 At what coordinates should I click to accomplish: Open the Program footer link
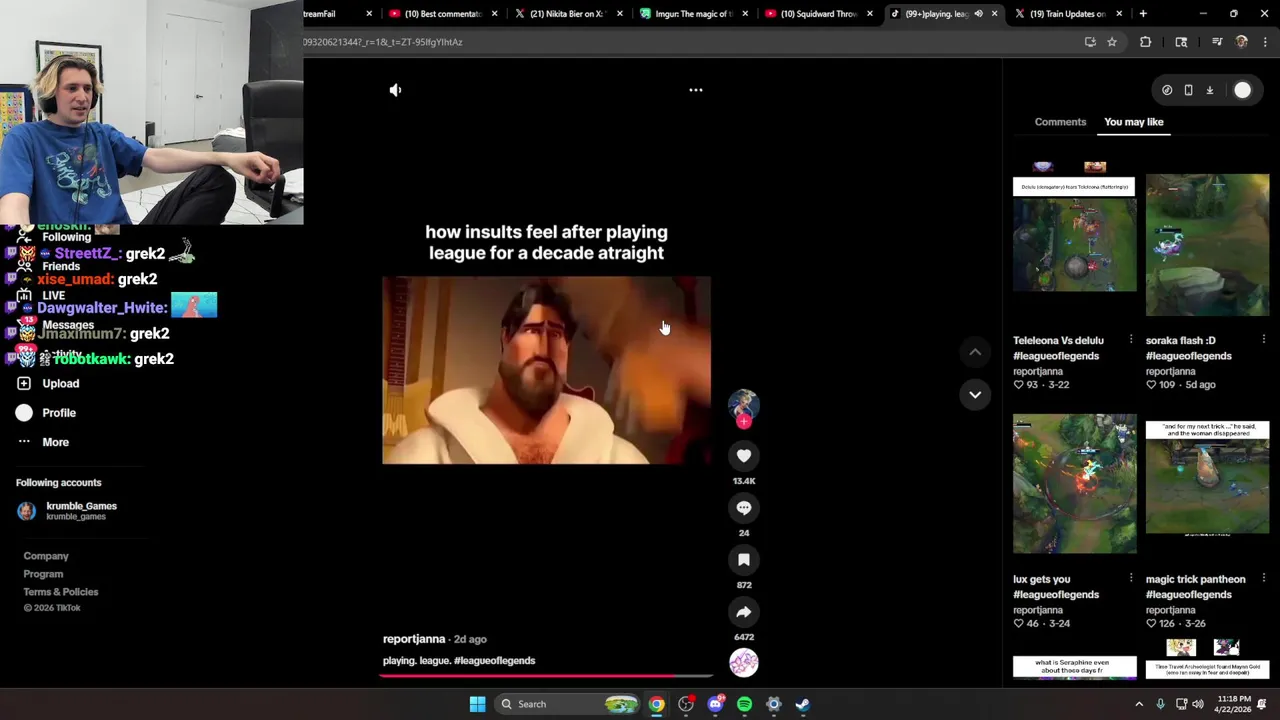click(43, 574)
